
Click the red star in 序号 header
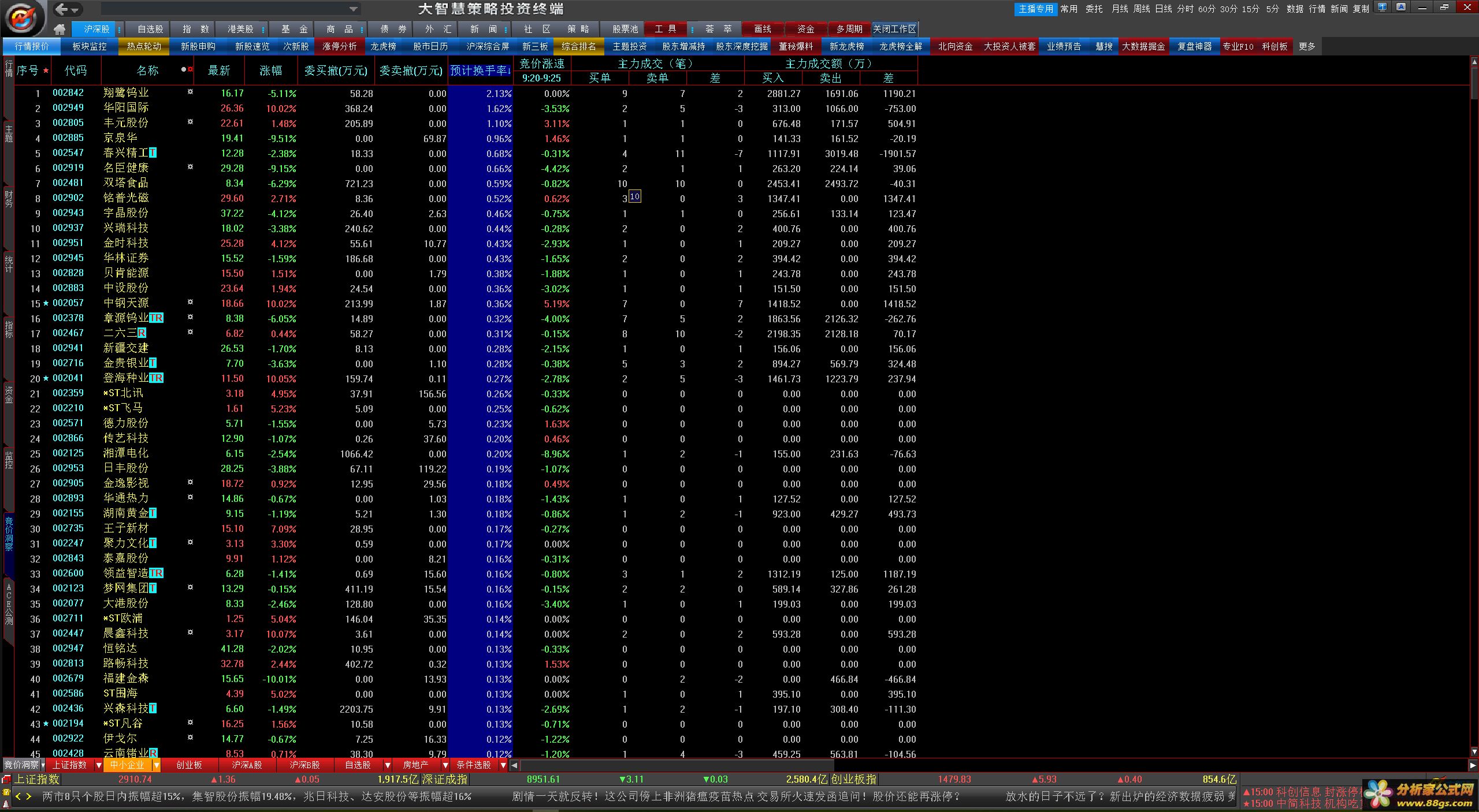[x=46, y=70]
